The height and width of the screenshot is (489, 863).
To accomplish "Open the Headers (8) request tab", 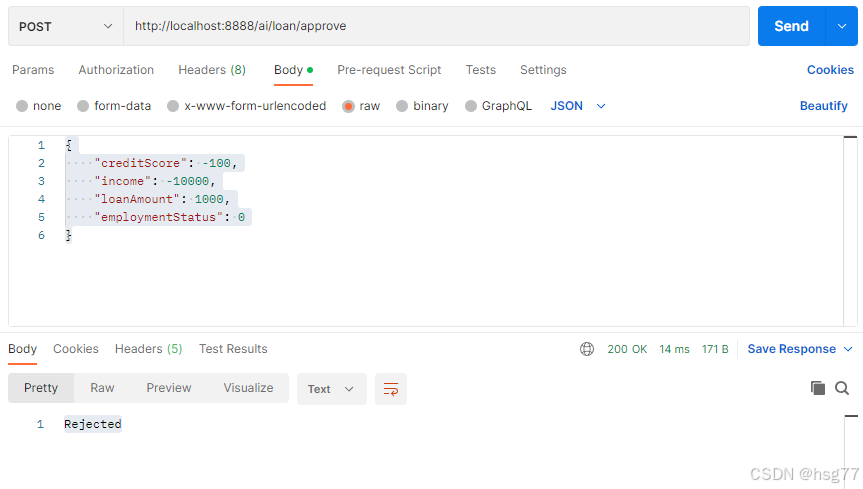I will (x=212, y=70).
